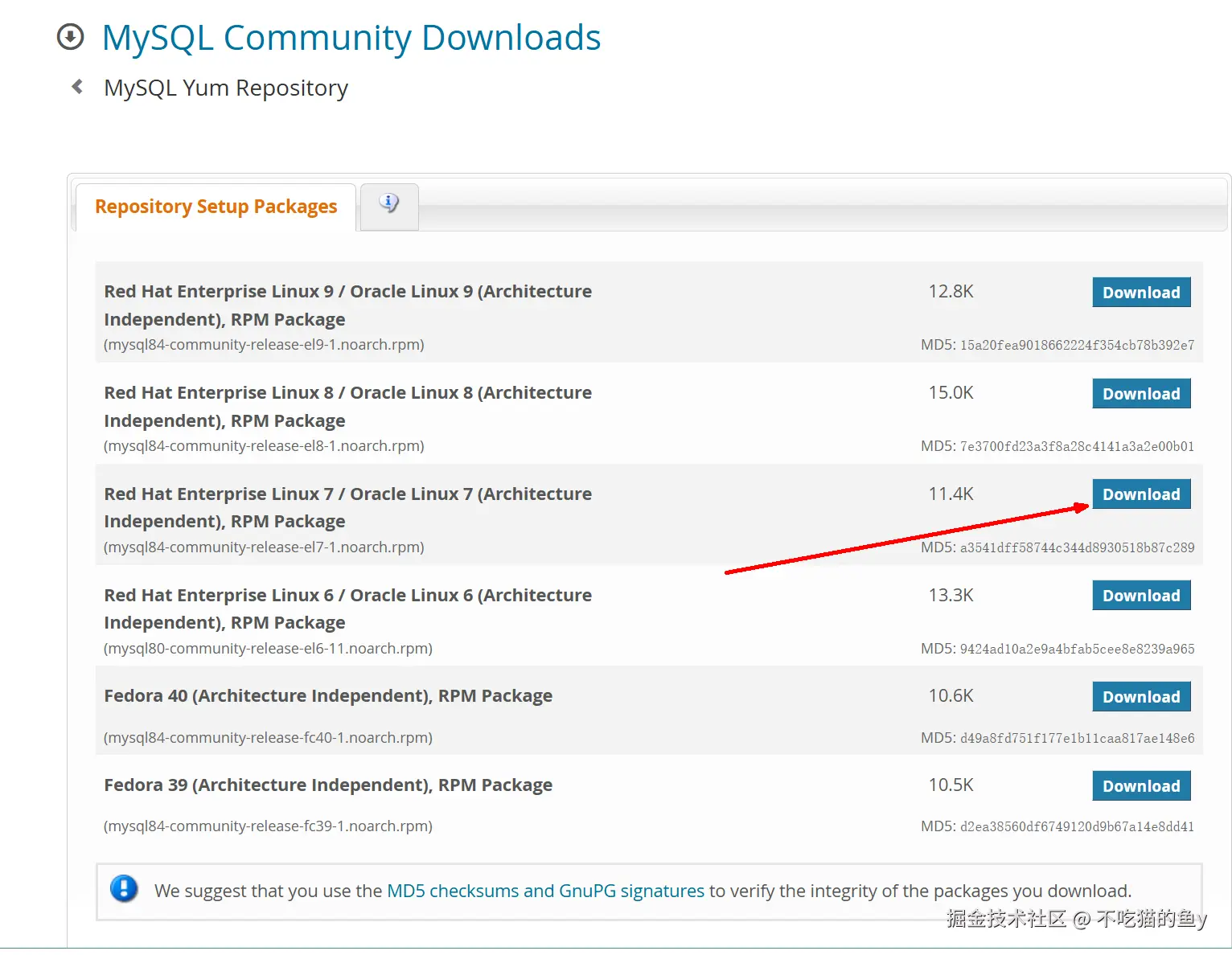The width and height of the screenshot is (1232, 955).
Task: Click the MySQL Yum Repository title
Action: click(x=226, y=88)
